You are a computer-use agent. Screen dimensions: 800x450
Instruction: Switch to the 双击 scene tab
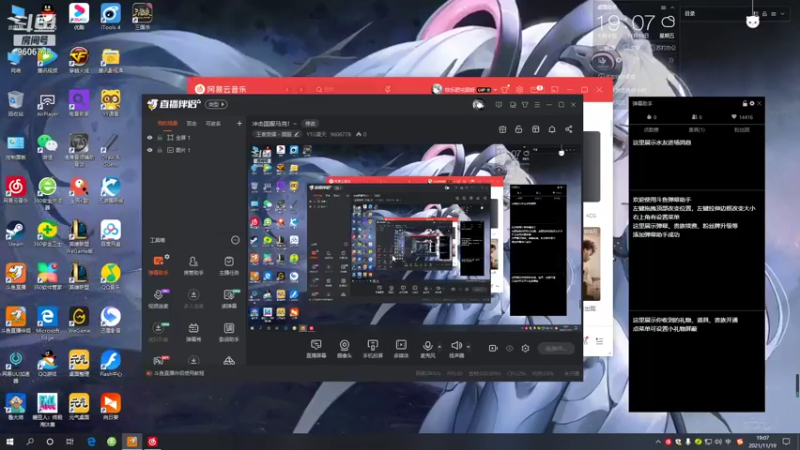(191, 123)
